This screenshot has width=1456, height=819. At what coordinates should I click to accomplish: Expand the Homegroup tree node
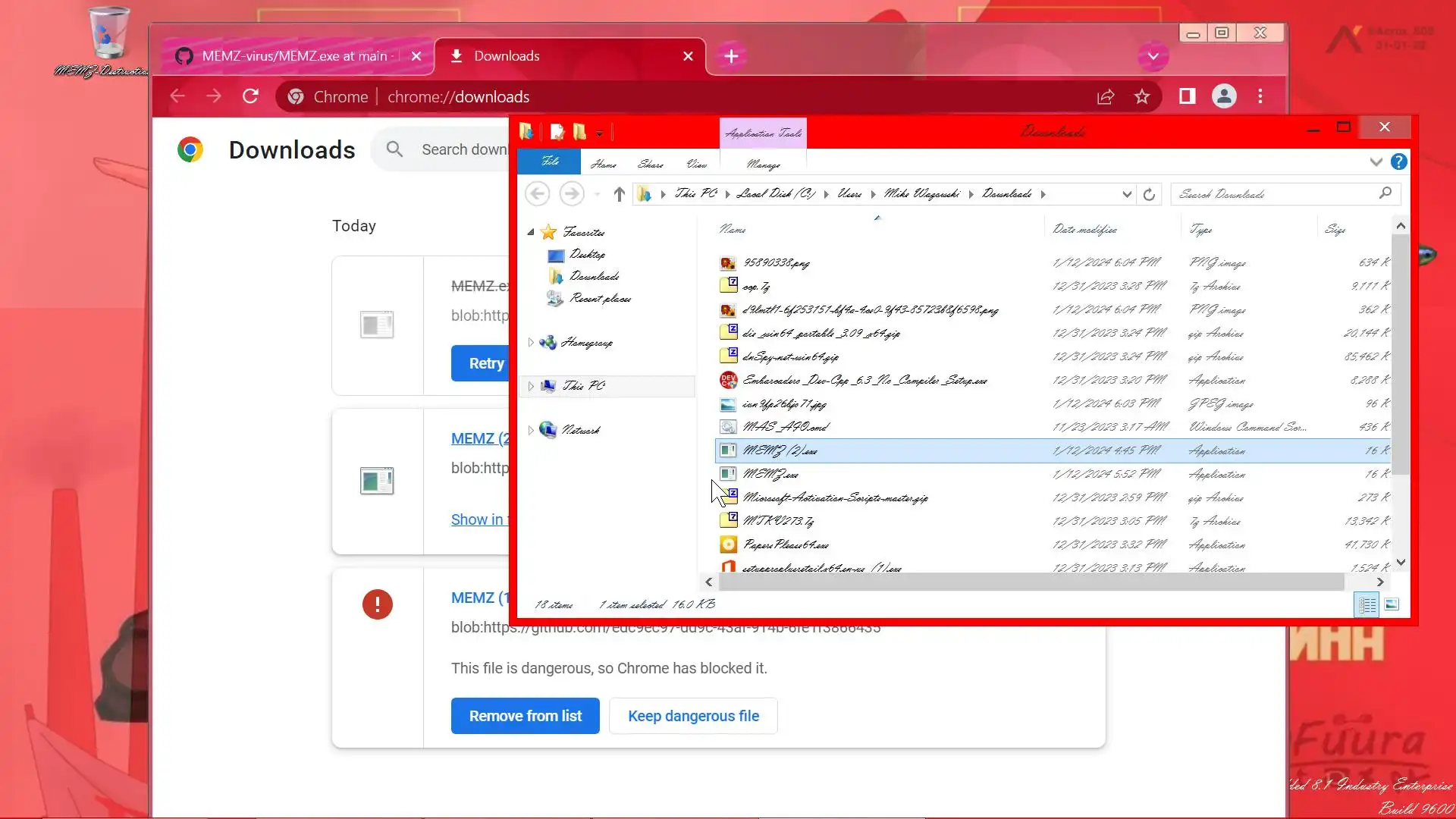(531, 343)
